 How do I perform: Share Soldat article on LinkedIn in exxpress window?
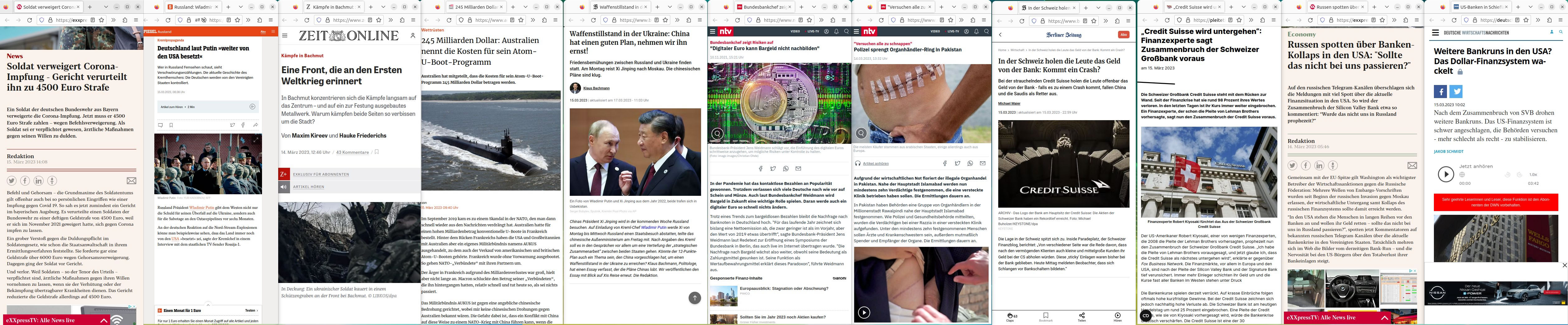click(38, 181)
